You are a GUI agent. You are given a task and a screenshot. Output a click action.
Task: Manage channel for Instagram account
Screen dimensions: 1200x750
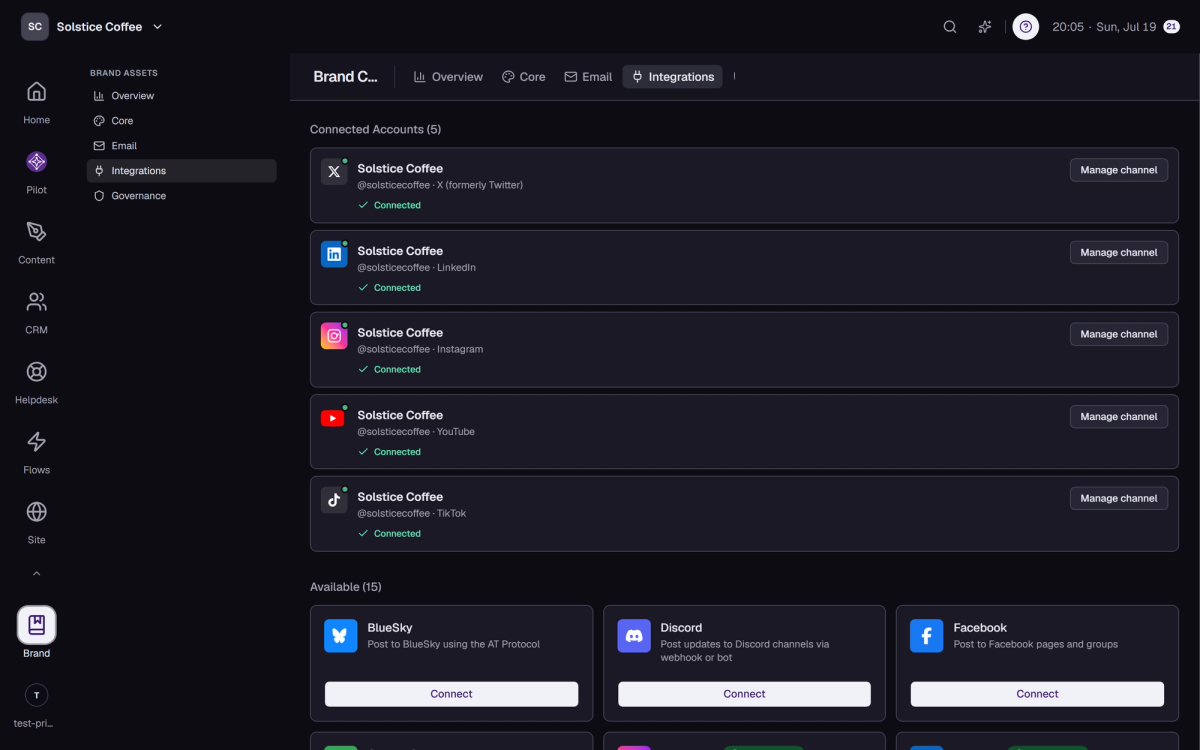[x=1119, y=334]
